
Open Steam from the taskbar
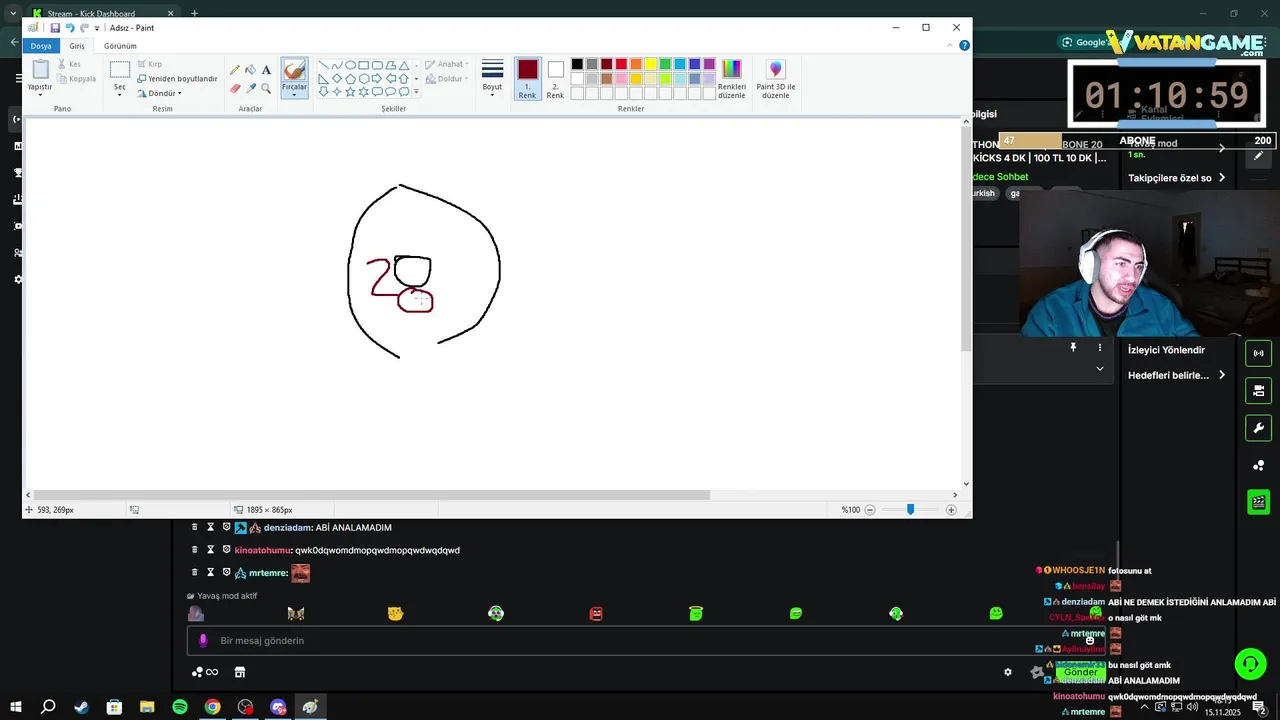tap(81, 707)
